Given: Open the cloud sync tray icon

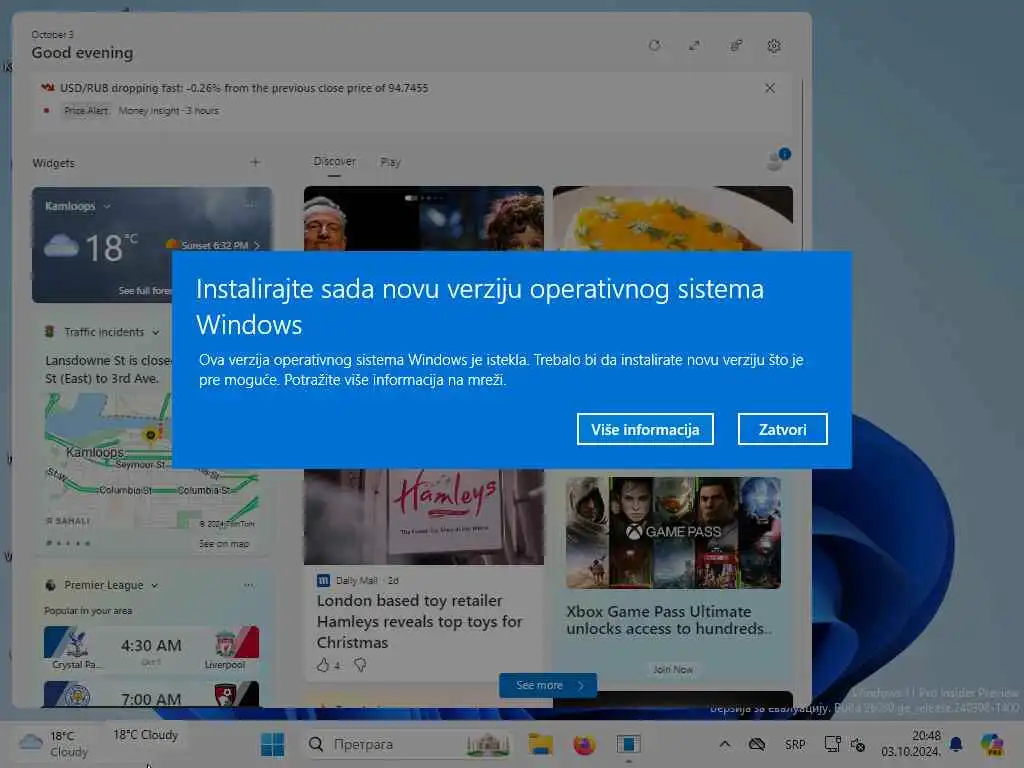Looking at the screenshot, I should click(757, 744).
